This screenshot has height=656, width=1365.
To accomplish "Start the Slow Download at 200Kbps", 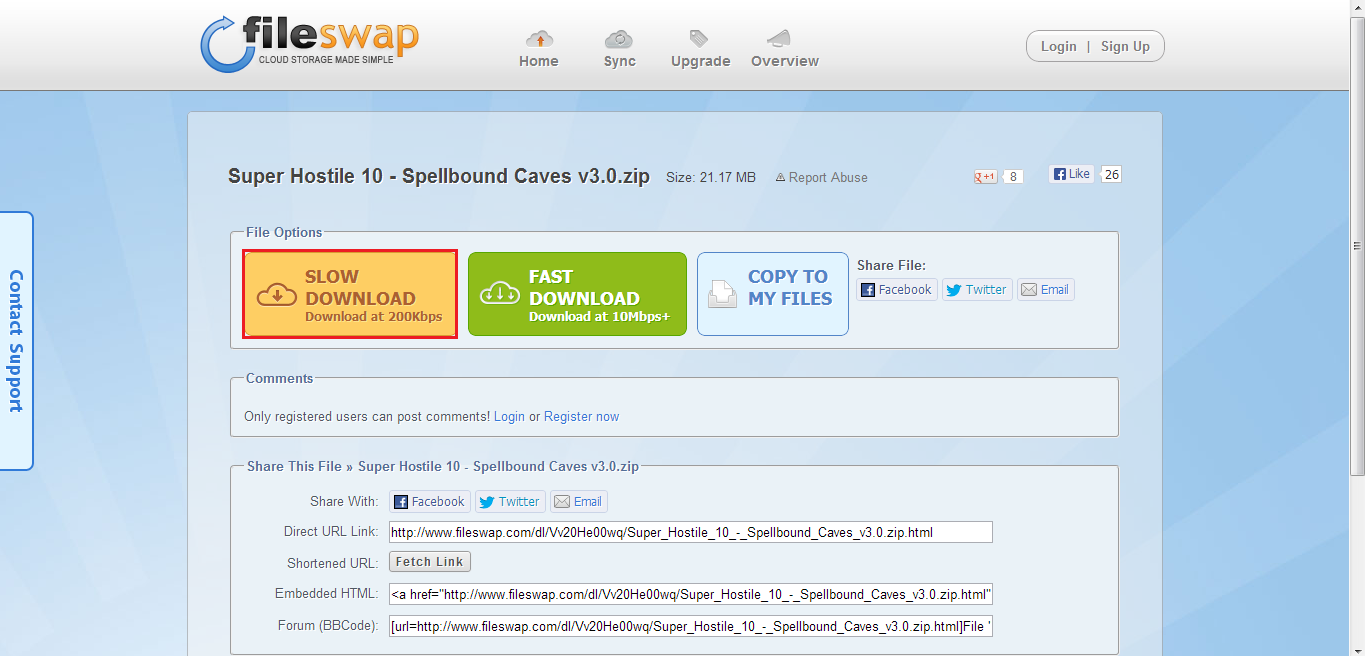I will point(350,294).
